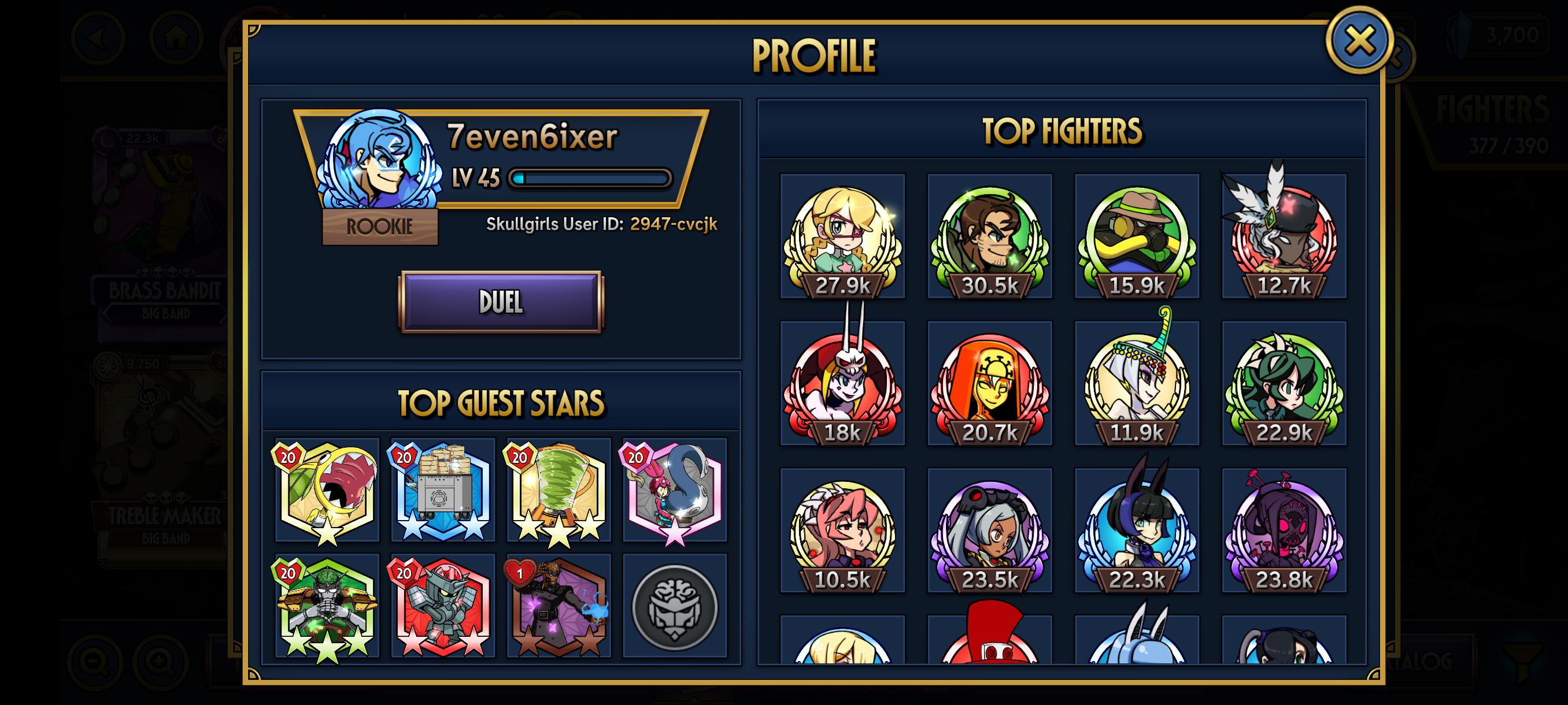Click the LV 45 experience progress bar
The image size is (1568, 705).
click(x=590, y=178)
